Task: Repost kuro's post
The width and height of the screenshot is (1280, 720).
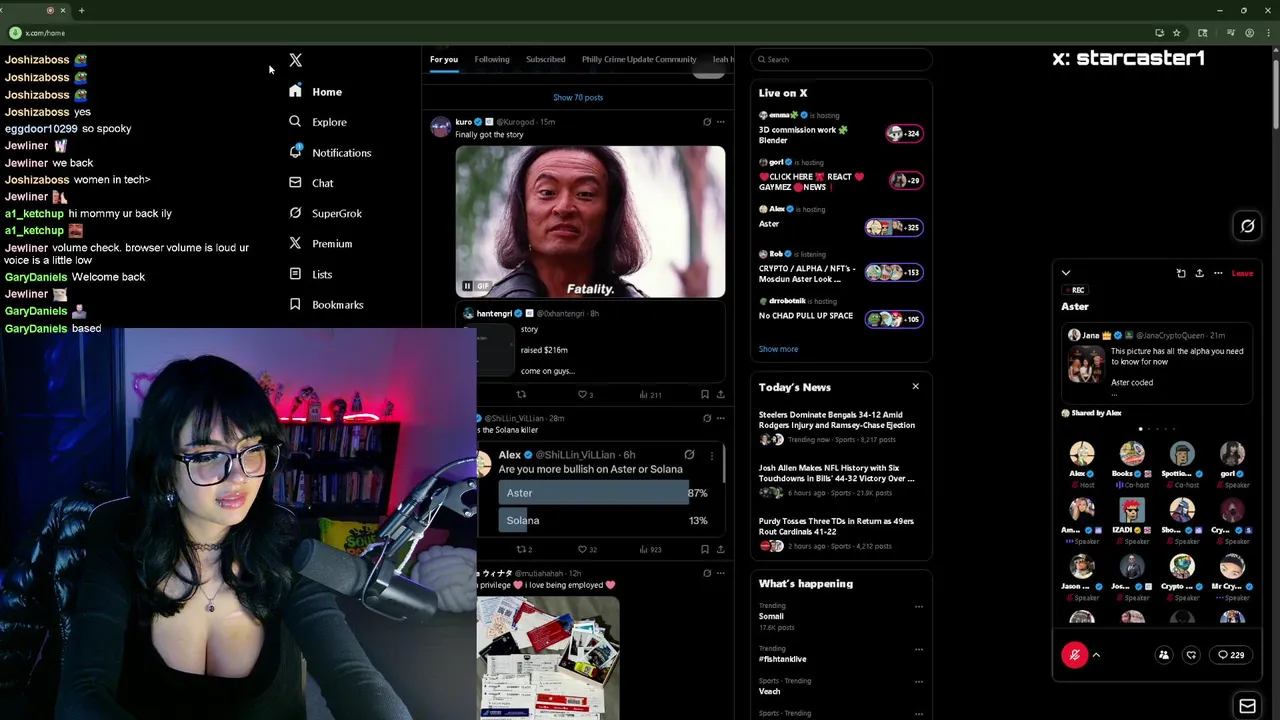Action: pyautogui.click(x=521, y=394)
